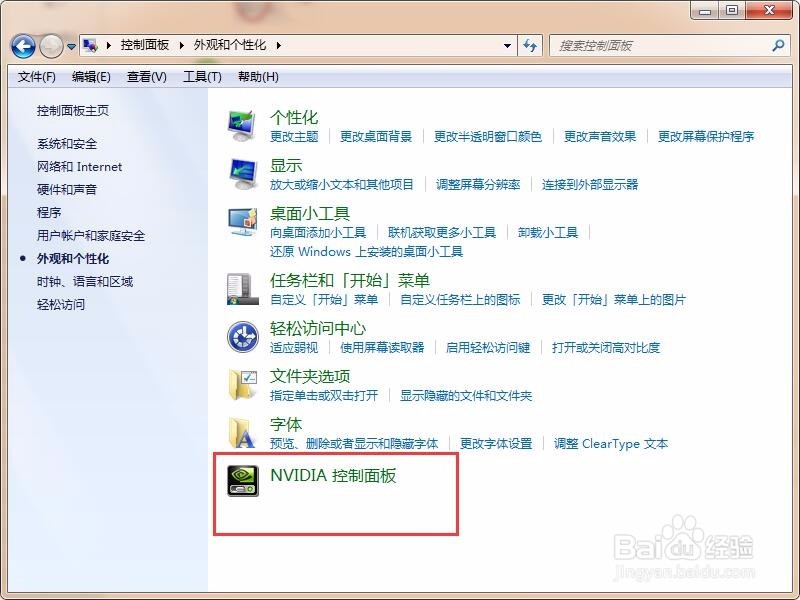This screenshot has width=800, height=600.
Task: Click the breadcrumb chevron after 外观和个性化
Action: point(279,45)
